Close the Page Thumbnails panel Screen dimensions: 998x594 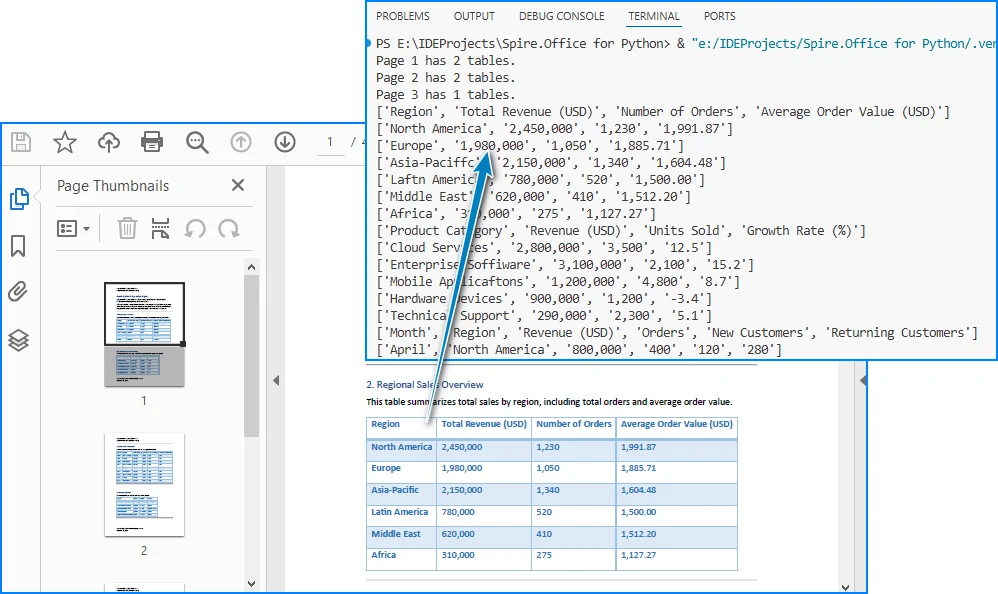(x=237, y=185)
